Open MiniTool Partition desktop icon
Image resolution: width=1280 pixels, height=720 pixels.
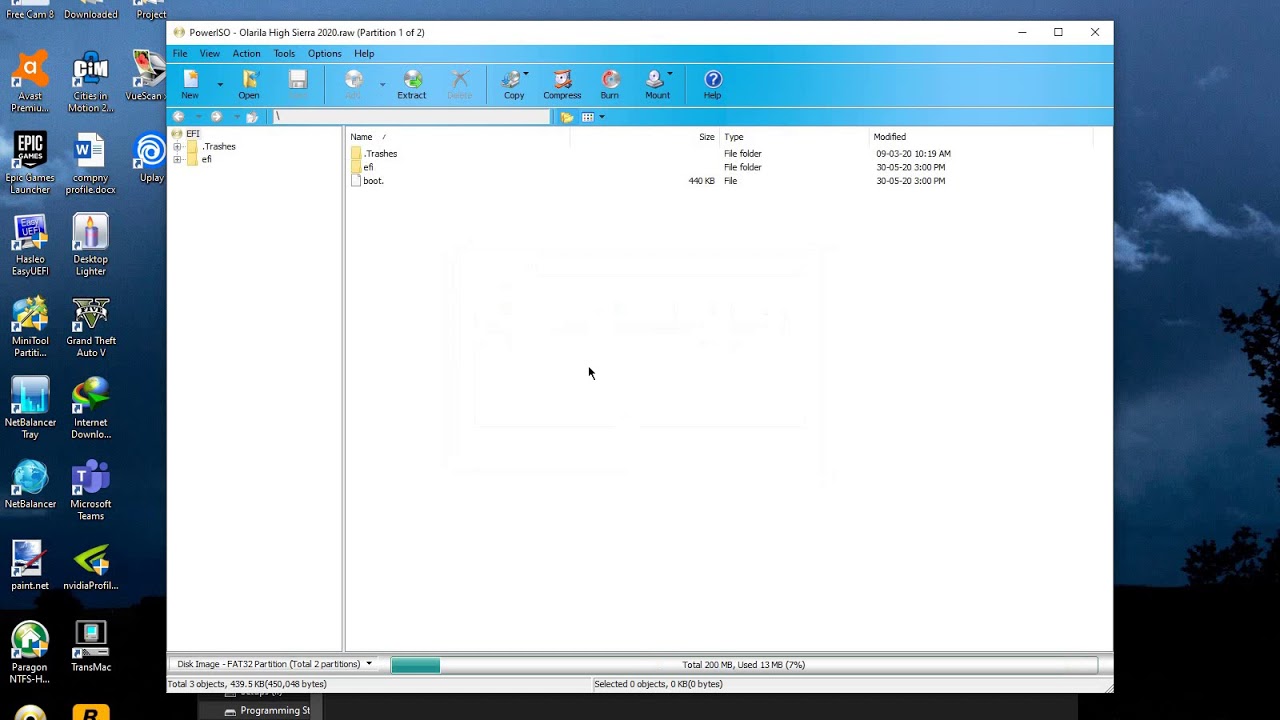coord(30,327)
